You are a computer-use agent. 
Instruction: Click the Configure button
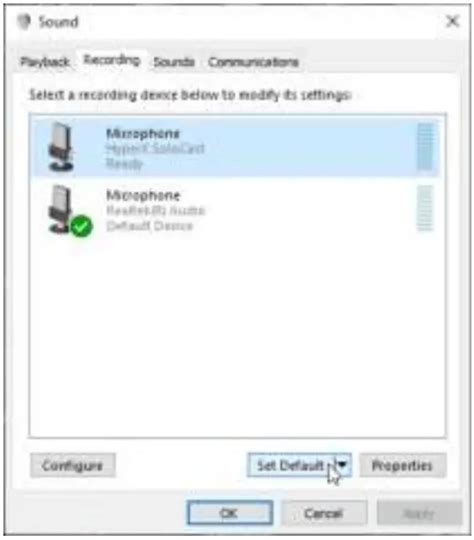[73, 466]
